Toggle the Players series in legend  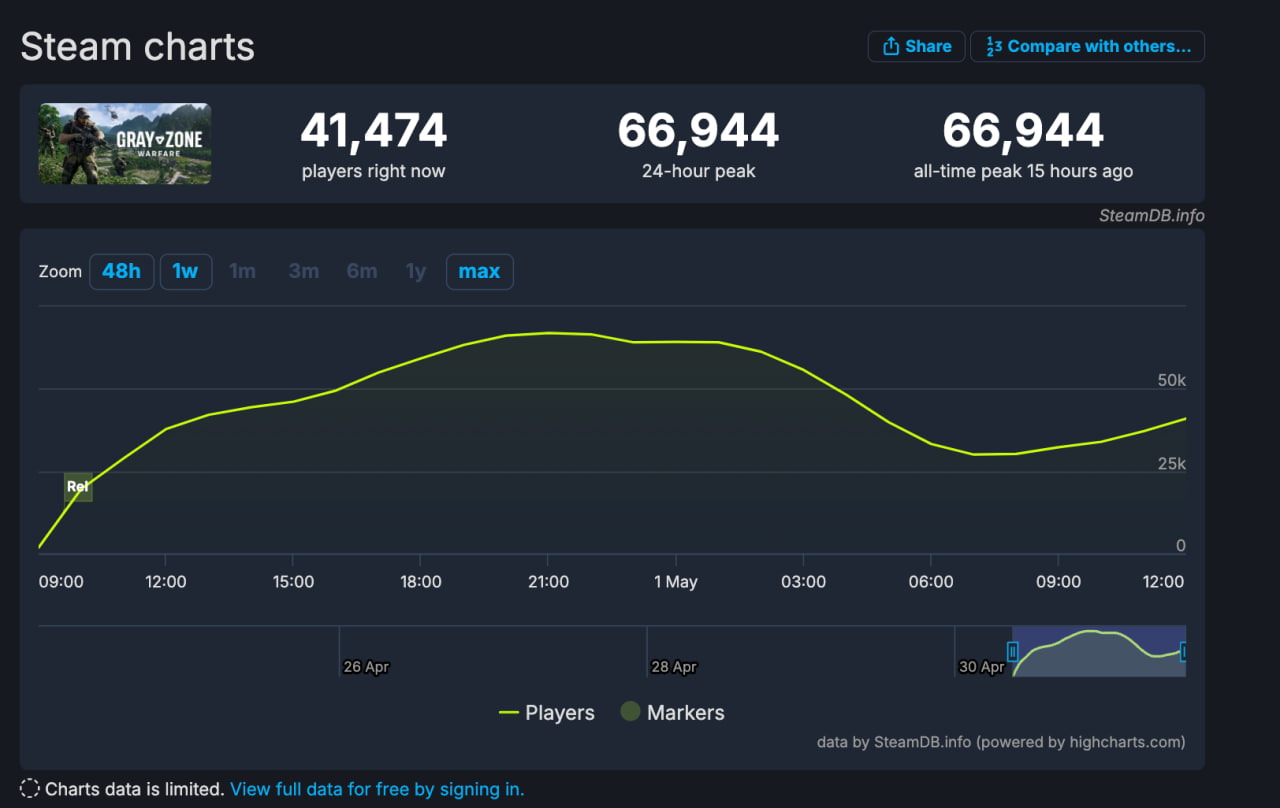point(547,713)
